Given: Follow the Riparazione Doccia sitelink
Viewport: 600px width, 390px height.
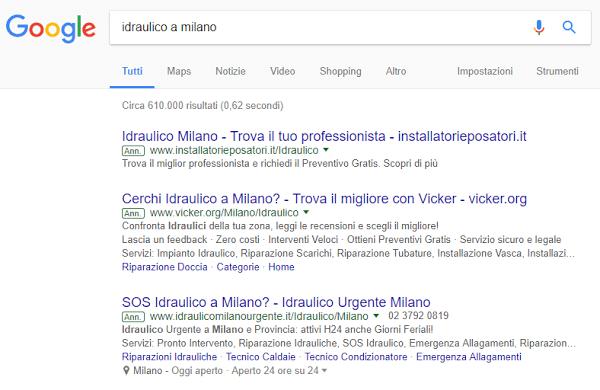Looking at the screenshot, I should 165,267.
